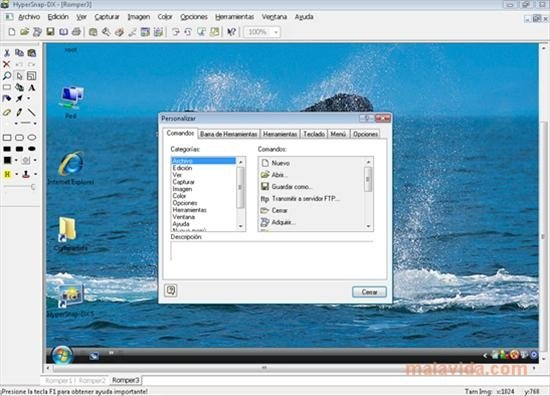Image resolution: width=550 pixels, height=396 pixels.
Task: Open the Archivo menu
Action: [x=29, y=17]
